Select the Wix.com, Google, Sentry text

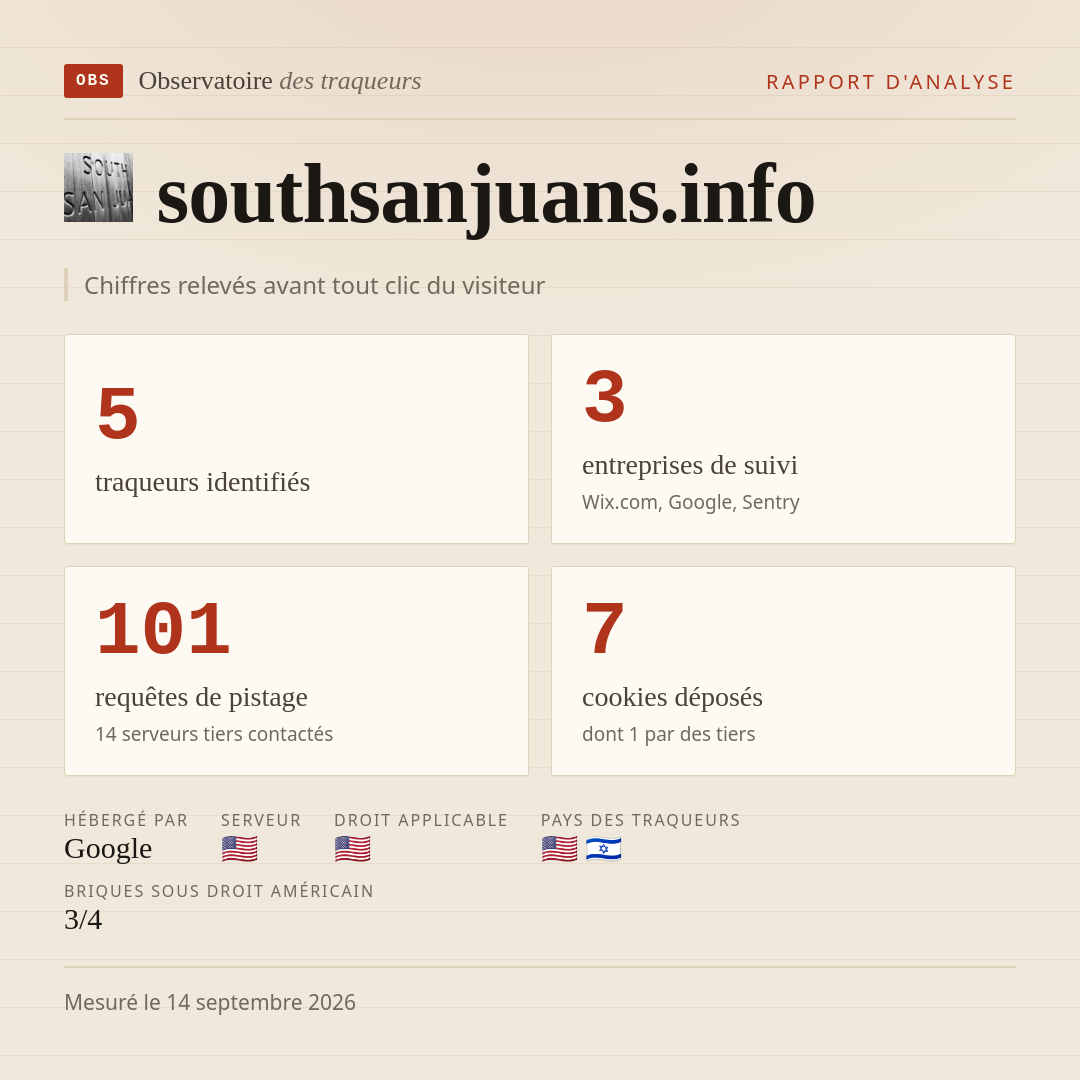pyautogui.click(x=691, y=502)
